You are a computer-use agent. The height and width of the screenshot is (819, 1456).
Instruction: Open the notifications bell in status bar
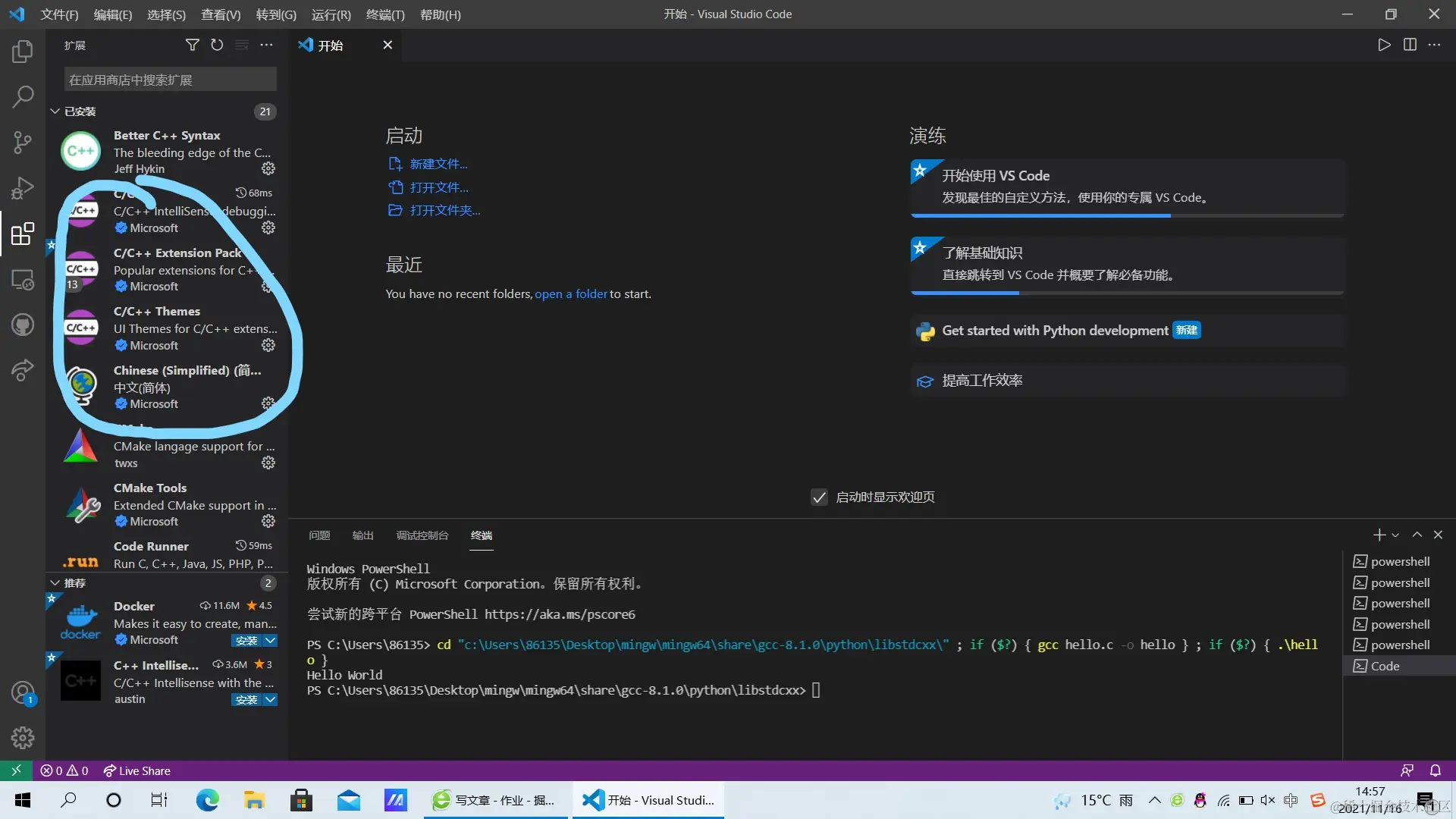click(1435, 770)
